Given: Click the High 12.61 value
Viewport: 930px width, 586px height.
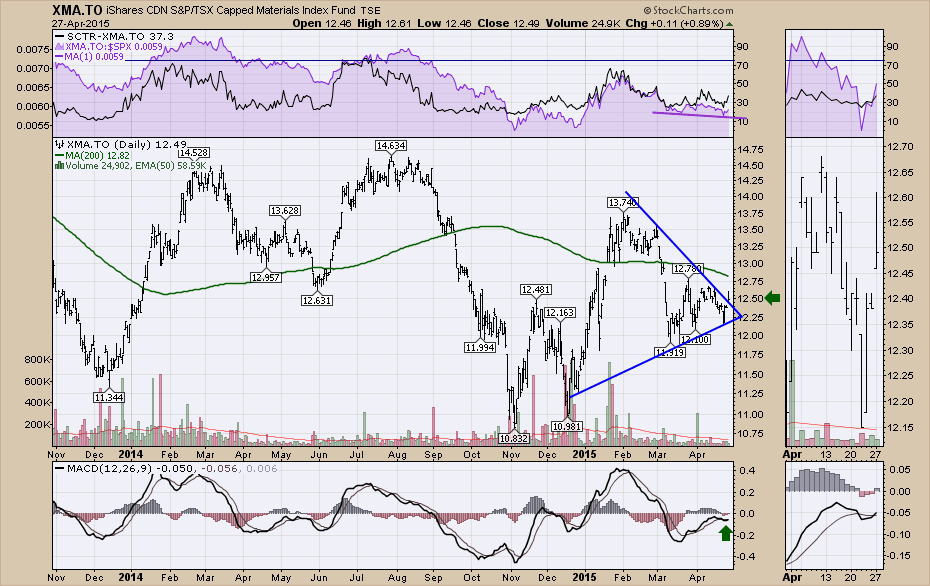Looking at the screenshot, I should tap(383, 23).
